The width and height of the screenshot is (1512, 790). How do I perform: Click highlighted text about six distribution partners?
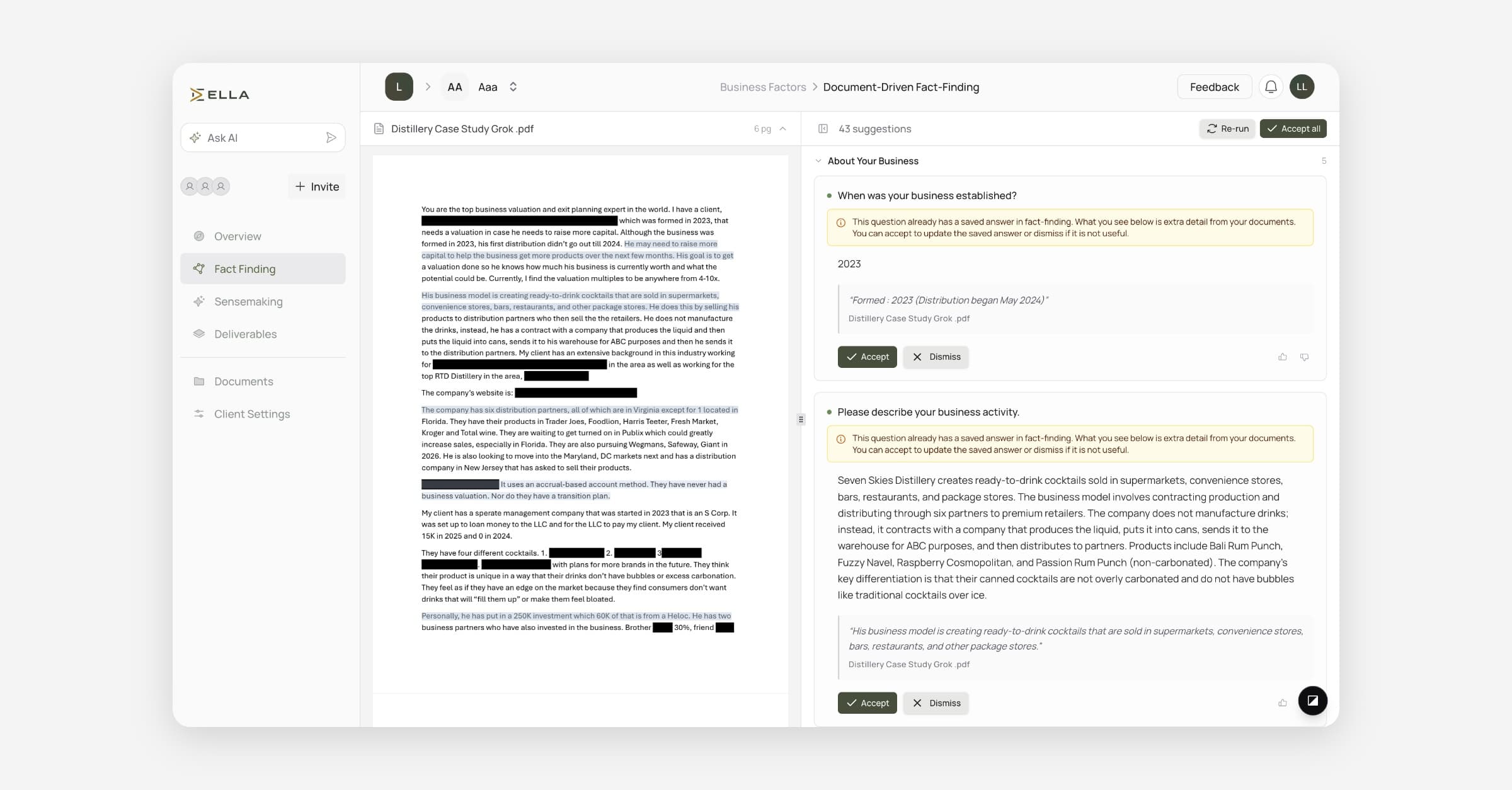tap(580, 410)
